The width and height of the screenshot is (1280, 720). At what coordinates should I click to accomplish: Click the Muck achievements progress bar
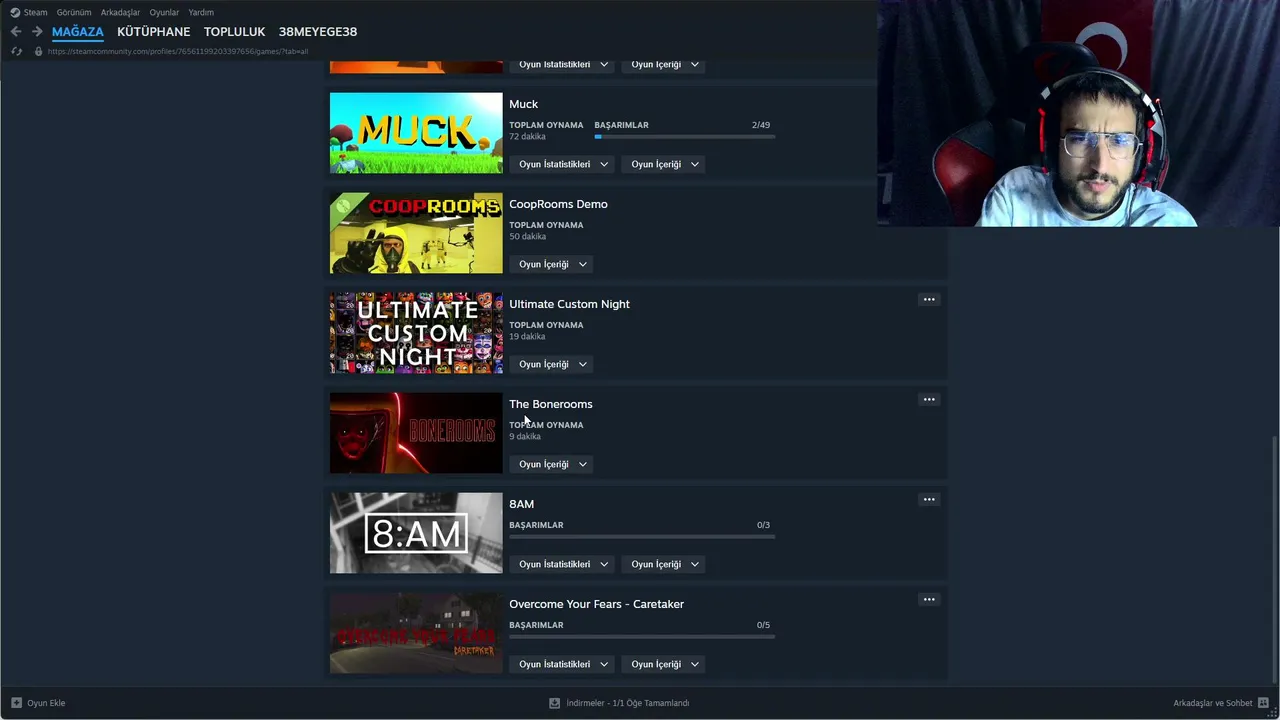click(684, 136)
